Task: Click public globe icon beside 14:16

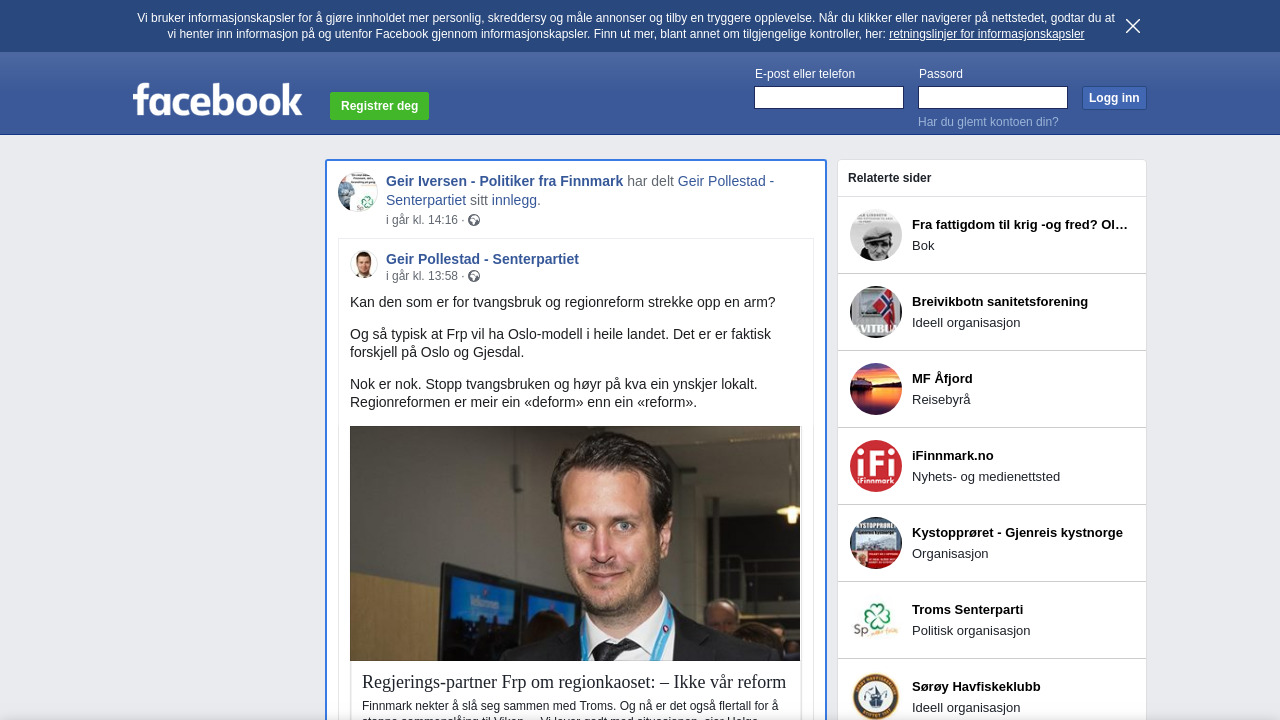Action: click(x=474, y=220)
